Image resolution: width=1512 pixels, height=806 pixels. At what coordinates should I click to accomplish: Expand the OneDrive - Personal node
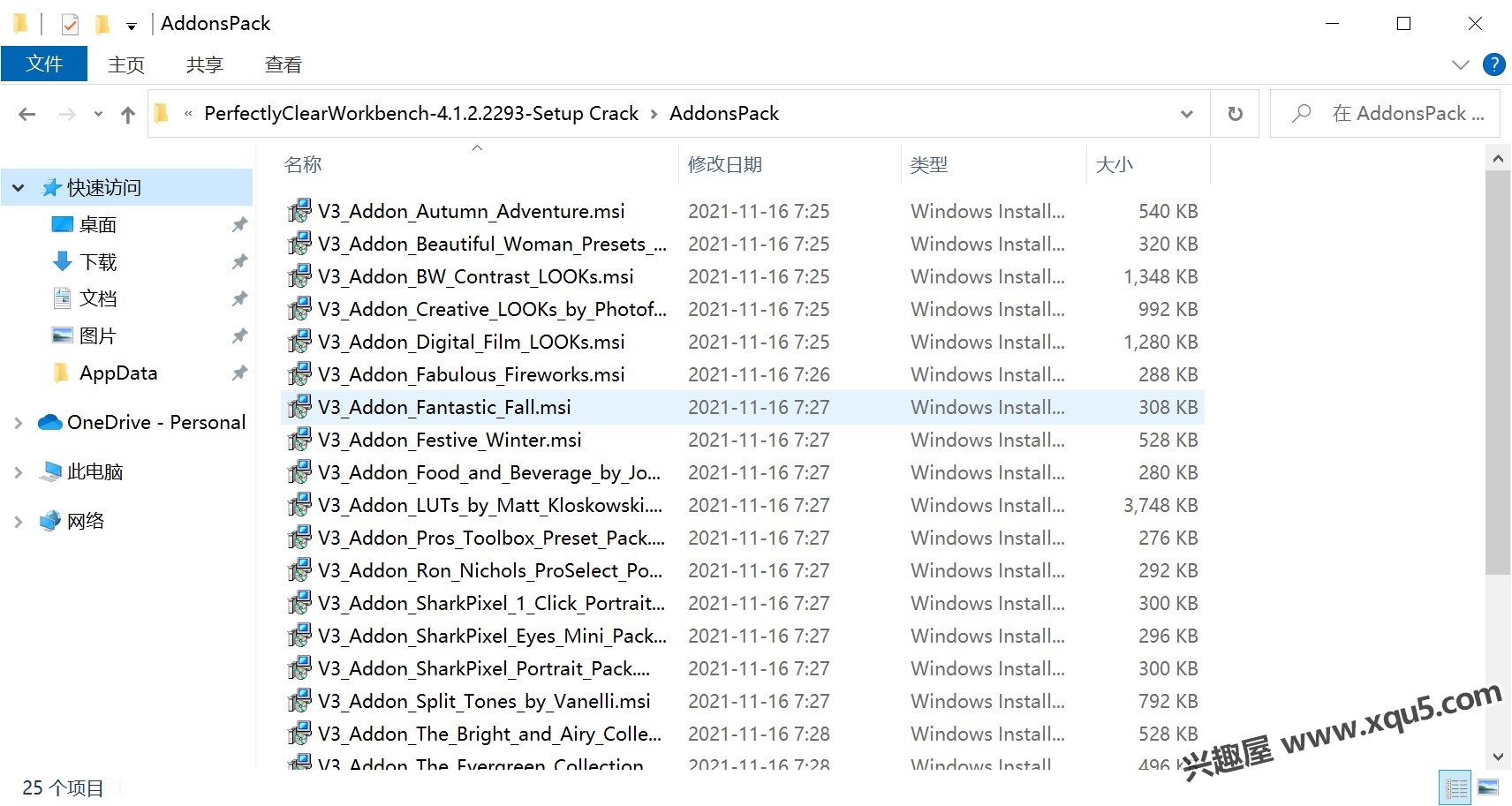click(x=18, y=423)
